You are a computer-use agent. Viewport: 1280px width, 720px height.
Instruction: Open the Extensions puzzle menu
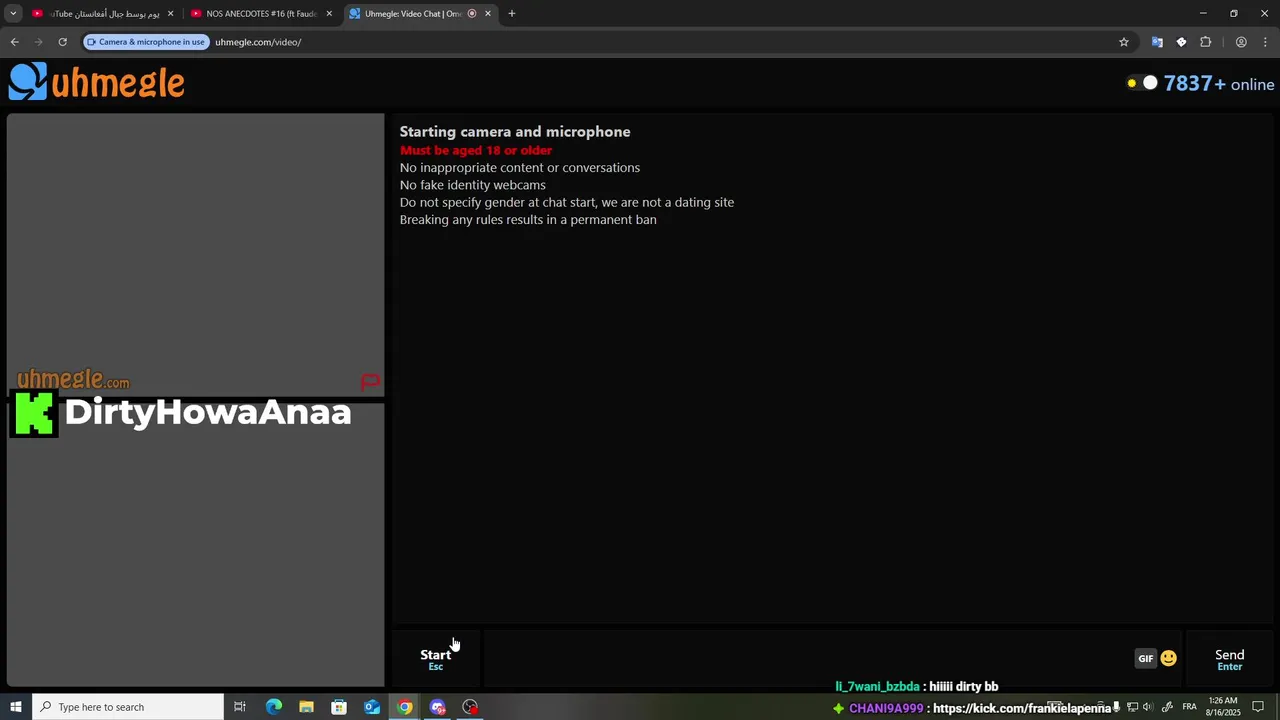pyautogui.click(x=1206, y=42)
